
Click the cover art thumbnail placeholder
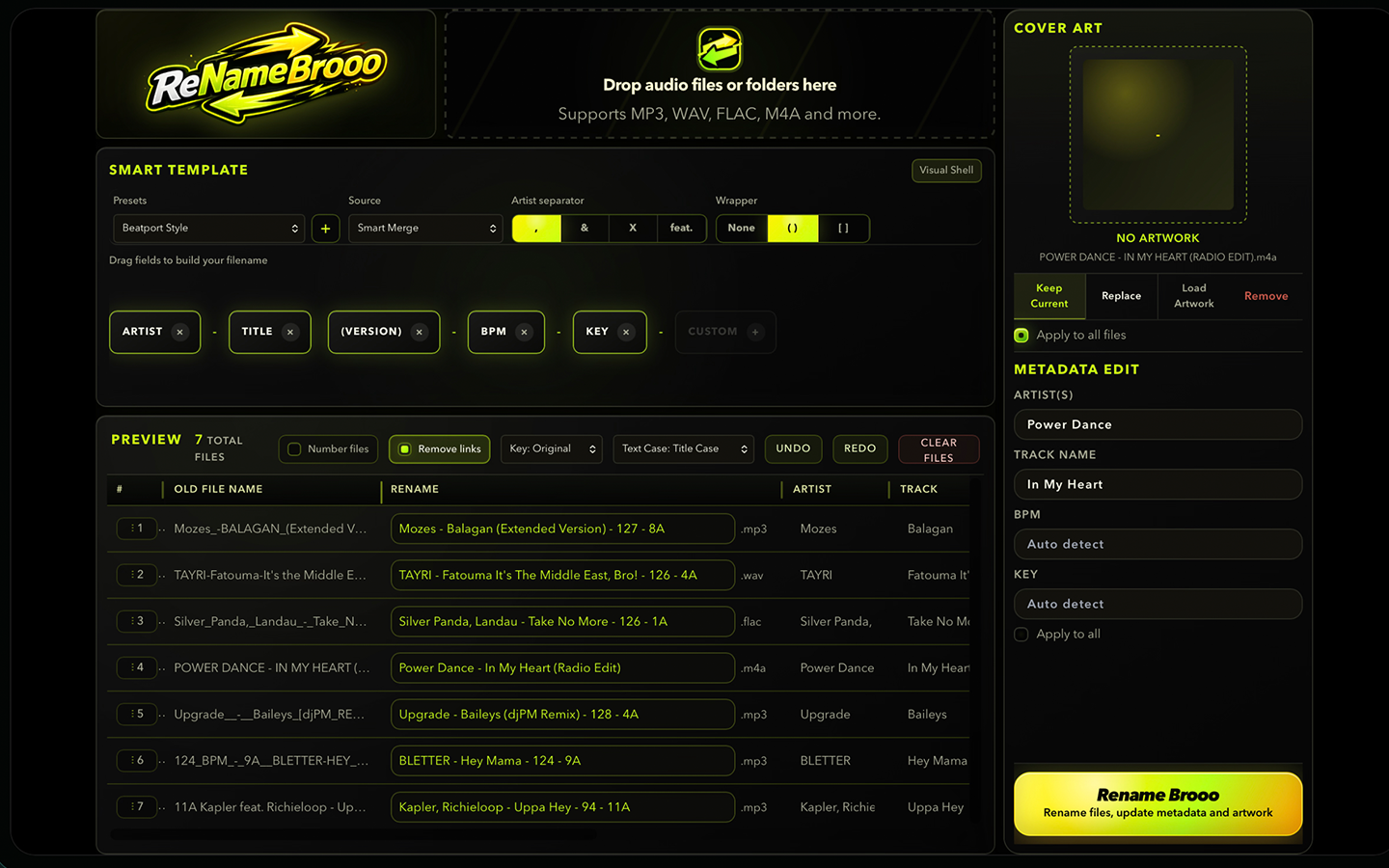pos(1157,135)
